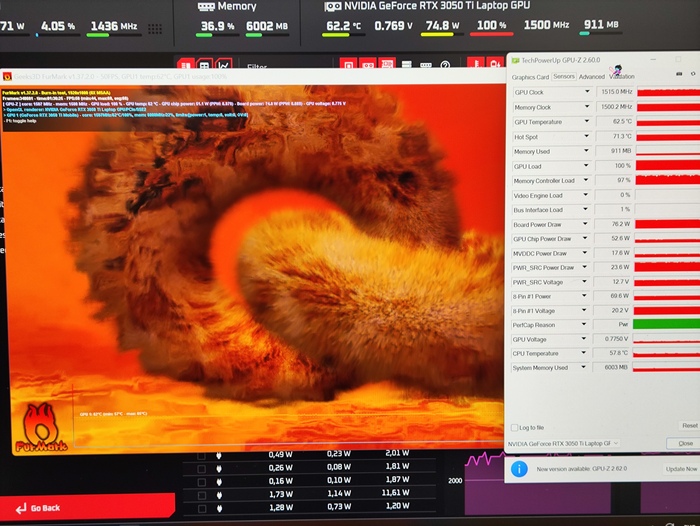Image resolution: width=700 pixels, height=526 pixels.
Task: Click the 11,61 W value in the table
Action: click(x=396, y=493)
